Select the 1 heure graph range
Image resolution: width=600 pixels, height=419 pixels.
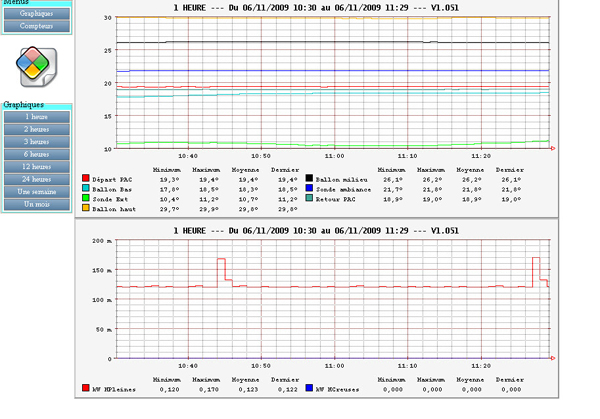coord(36,116)
